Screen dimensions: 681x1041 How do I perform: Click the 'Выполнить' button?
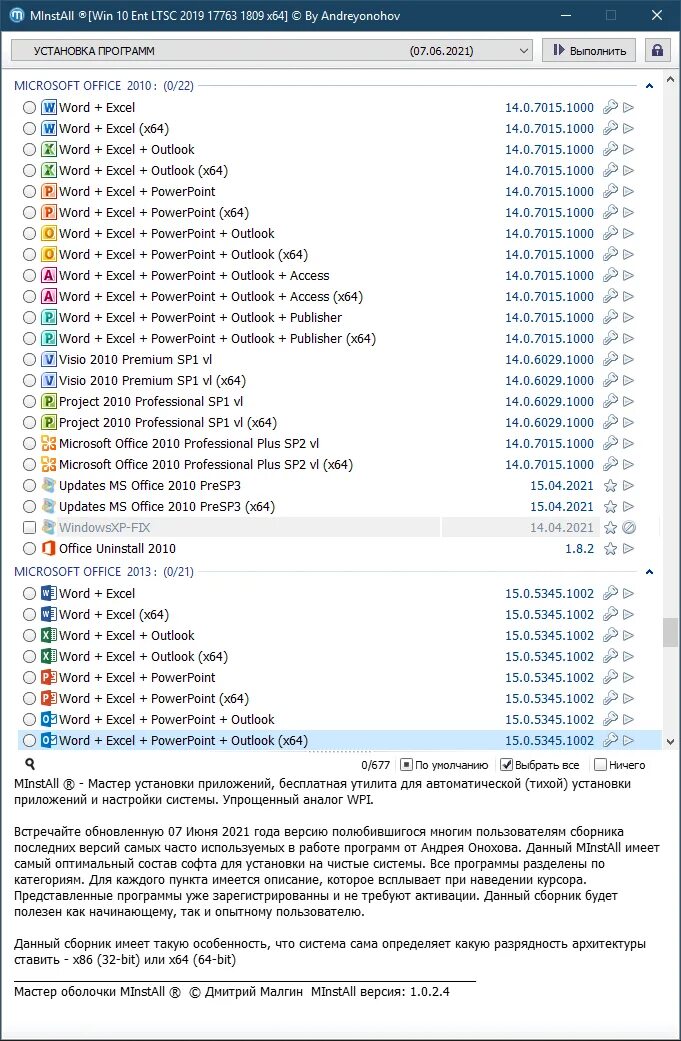[589, 50]
